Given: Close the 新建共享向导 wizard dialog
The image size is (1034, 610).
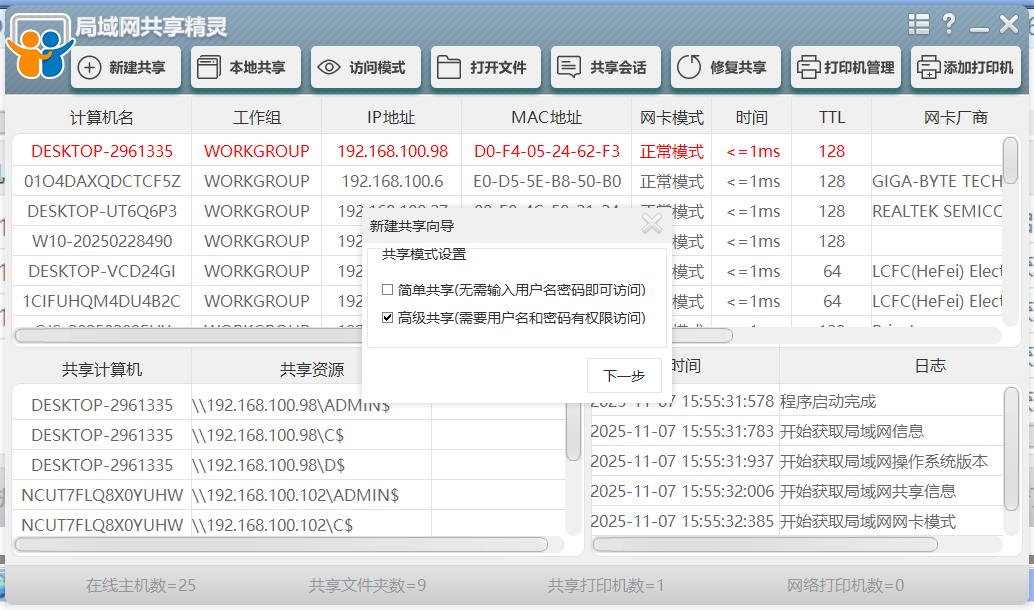Looking at the screenshot, I should [x=651, y=224].
